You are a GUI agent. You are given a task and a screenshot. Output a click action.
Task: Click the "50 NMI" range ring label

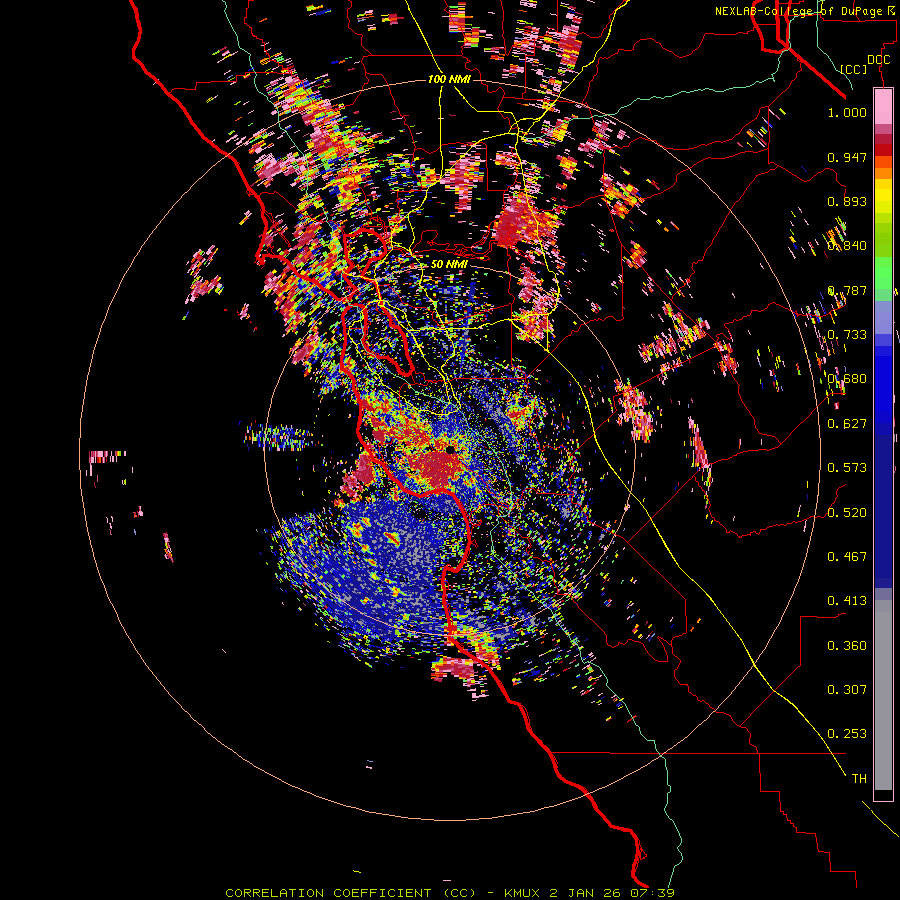(x=449, y=264)
